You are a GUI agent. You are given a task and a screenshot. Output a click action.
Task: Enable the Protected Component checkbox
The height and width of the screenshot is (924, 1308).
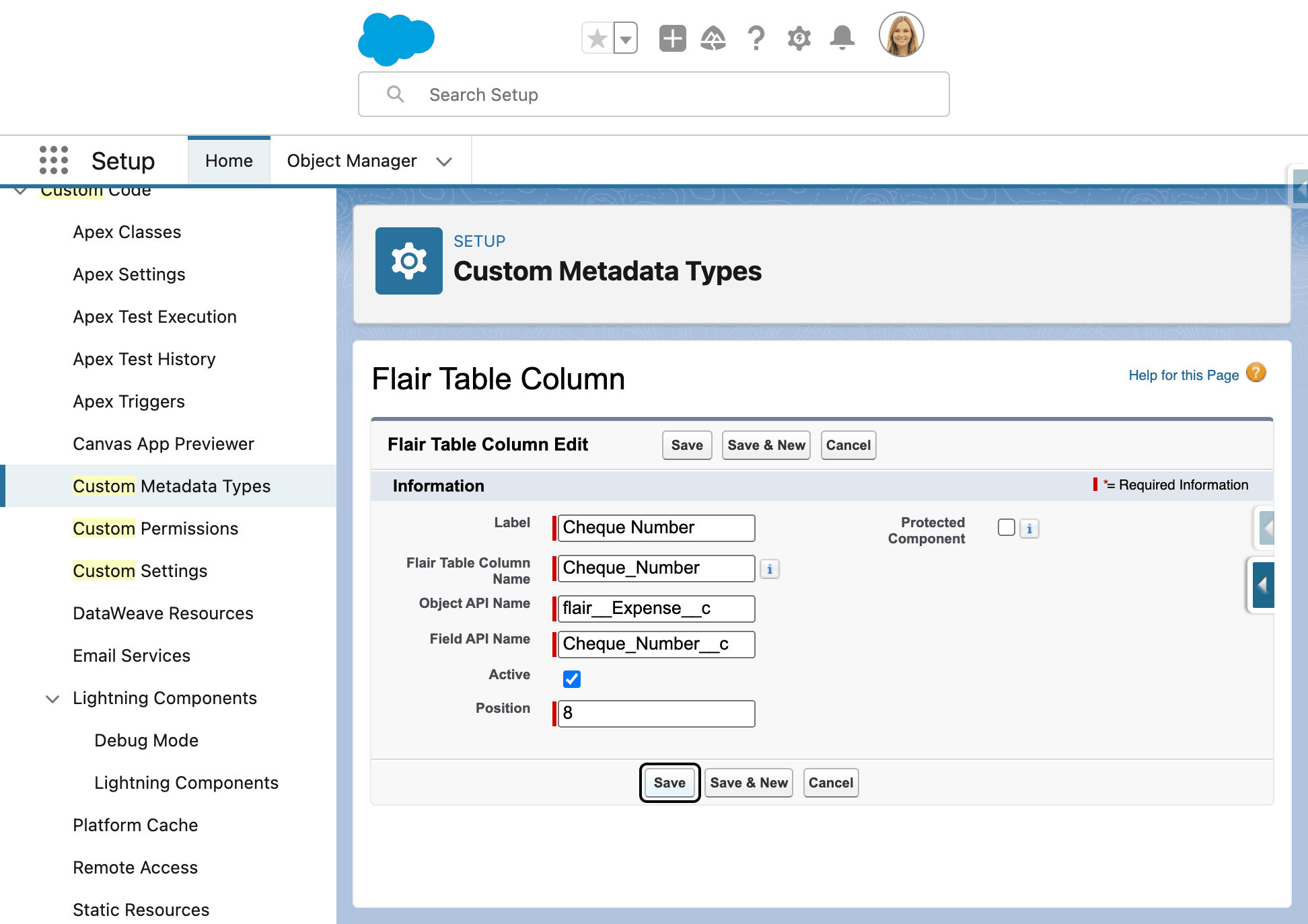(x=1007, y=527)
